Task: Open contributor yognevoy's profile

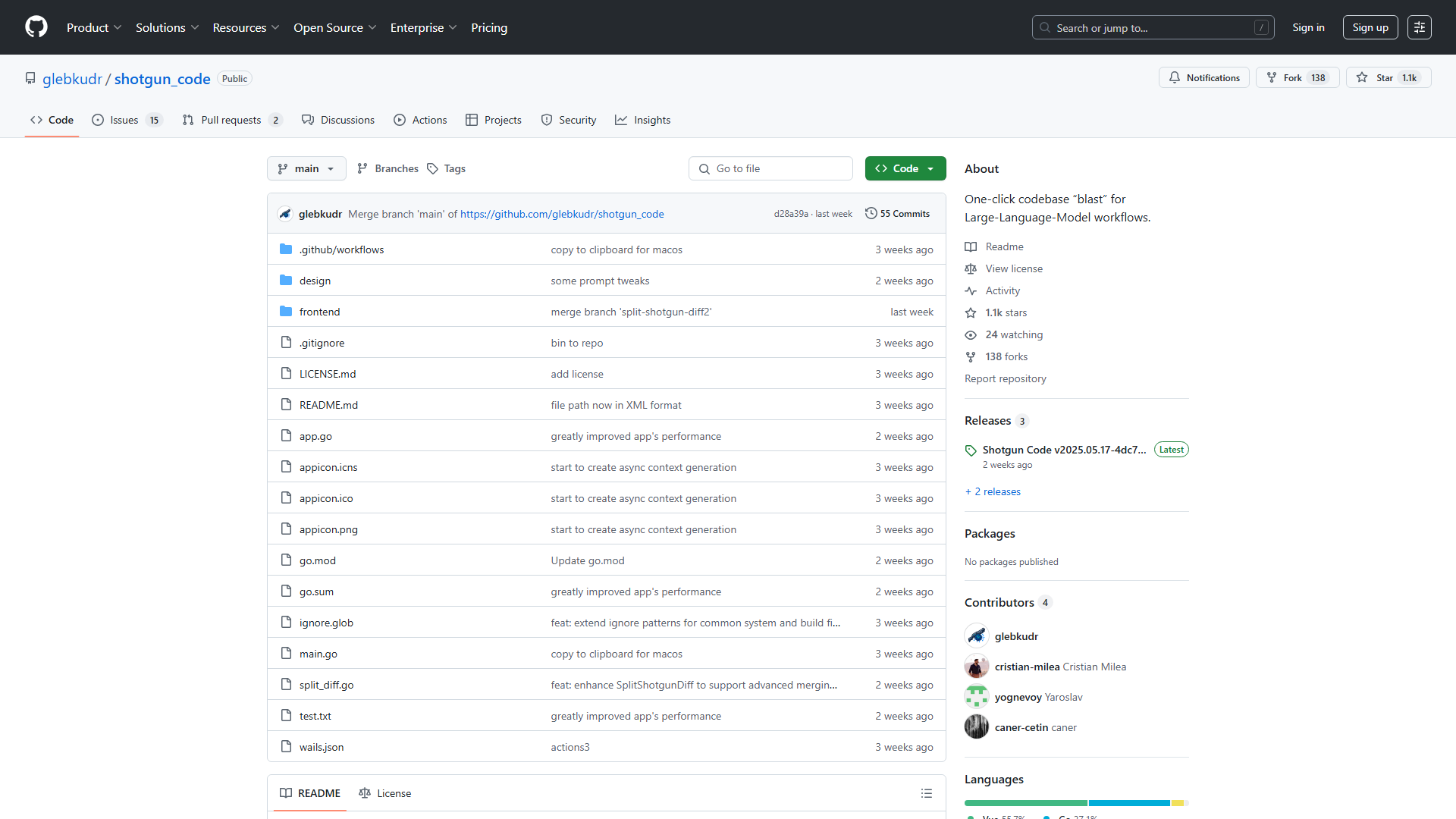Action: click(x=1018, y=697)
